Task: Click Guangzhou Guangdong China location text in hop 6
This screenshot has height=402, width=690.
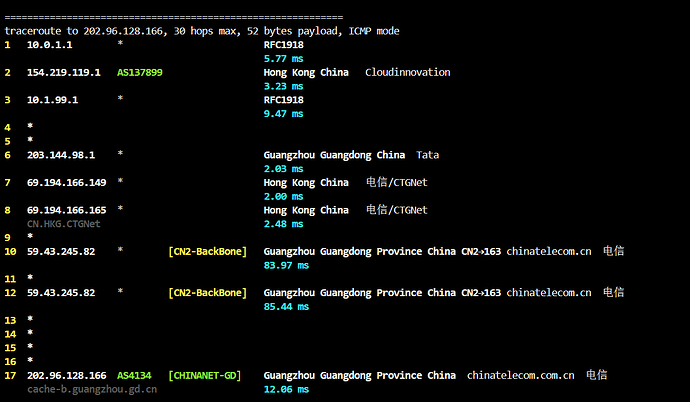Action: (334, 155)
